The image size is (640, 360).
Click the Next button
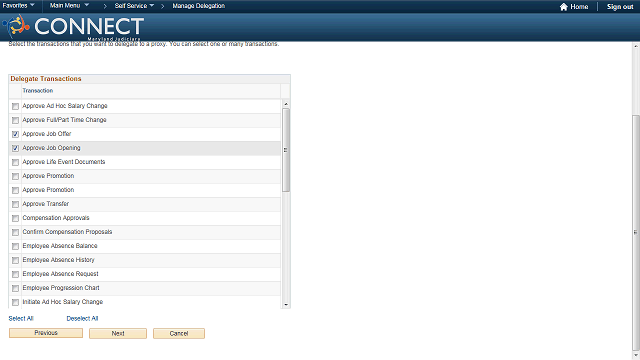118,333
